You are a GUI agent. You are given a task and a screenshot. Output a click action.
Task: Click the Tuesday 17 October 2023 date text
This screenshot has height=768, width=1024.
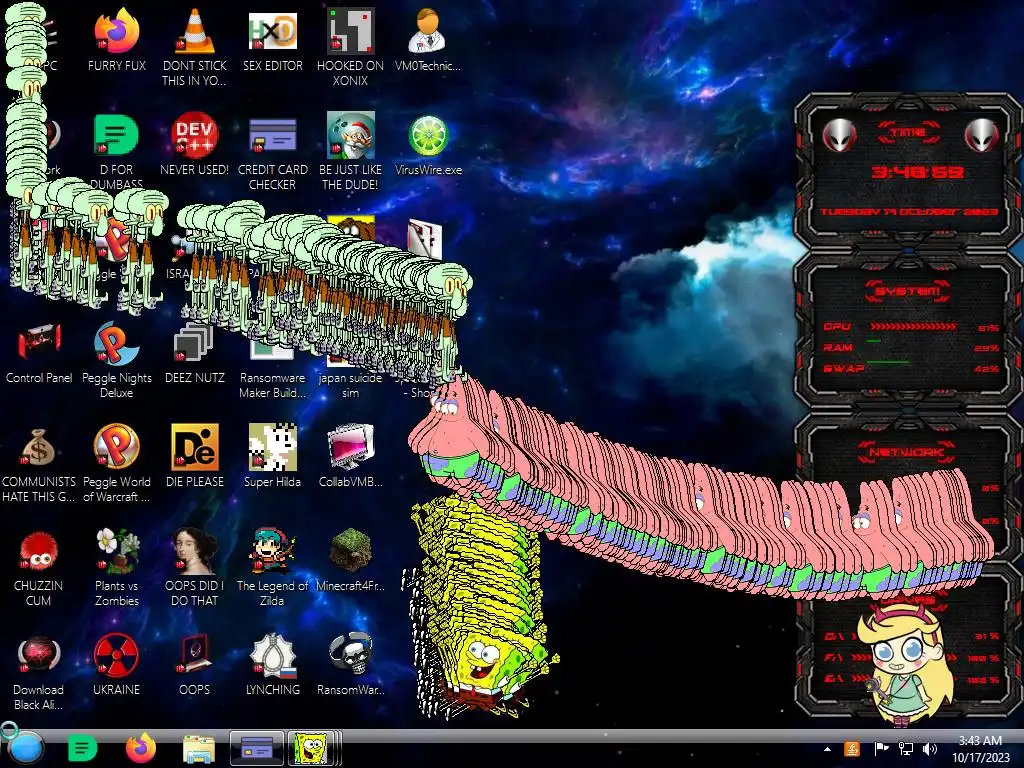point(908,212)
